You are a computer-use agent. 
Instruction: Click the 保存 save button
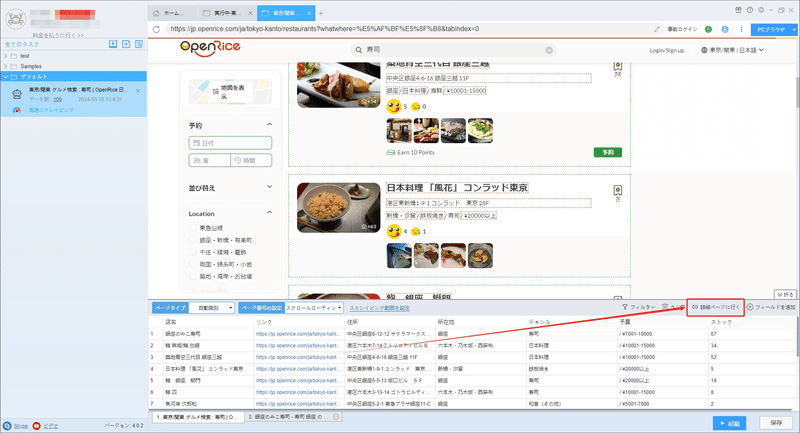tap(776, 423)
